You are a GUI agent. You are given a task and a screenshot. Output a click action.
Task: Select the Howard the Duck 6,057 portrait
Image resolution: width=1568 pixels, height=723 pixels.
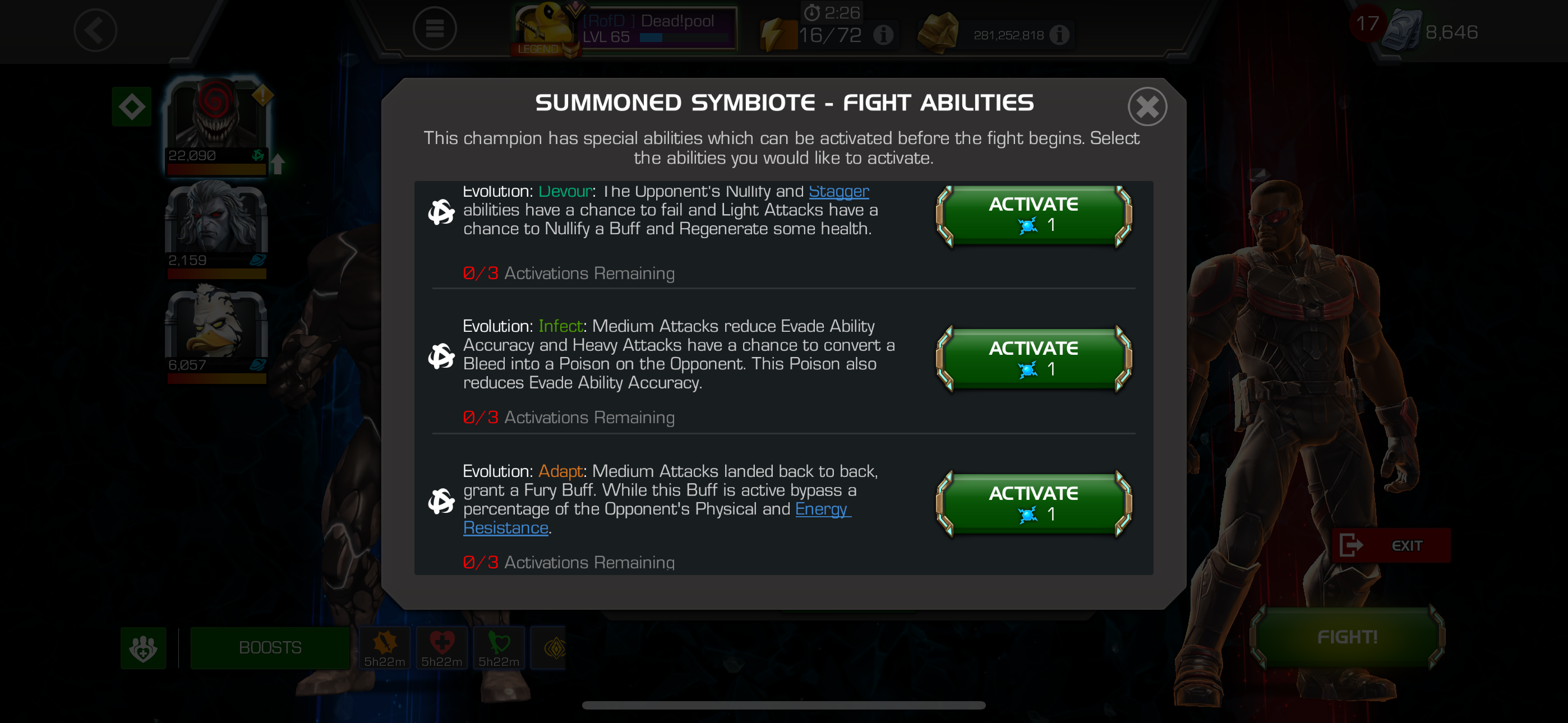coord(216,335)
